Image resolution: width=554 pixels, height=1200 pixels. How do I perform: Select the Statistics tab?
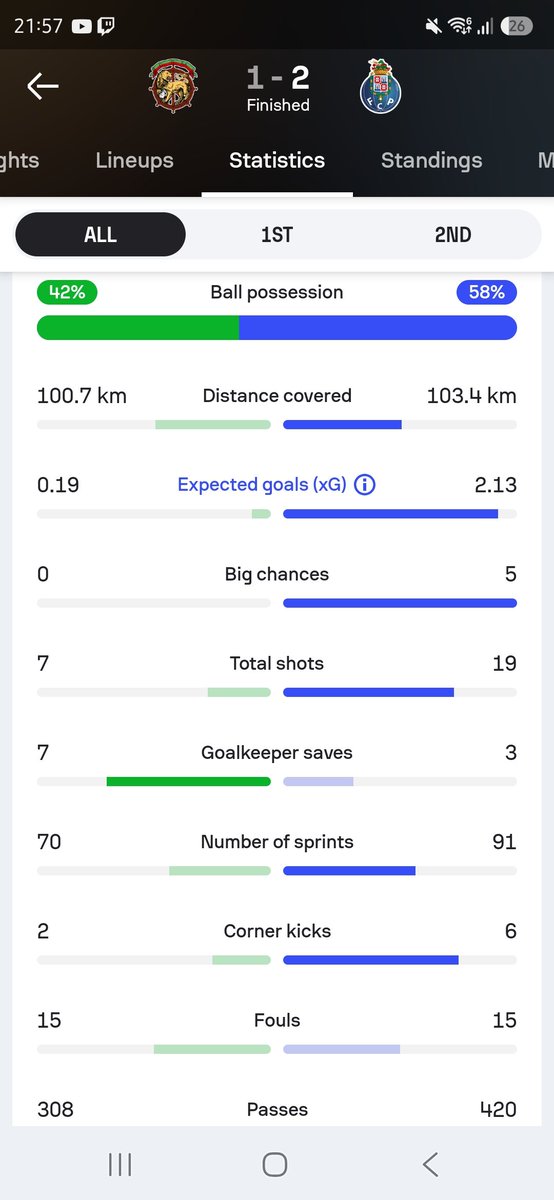(x=277, y=160)
